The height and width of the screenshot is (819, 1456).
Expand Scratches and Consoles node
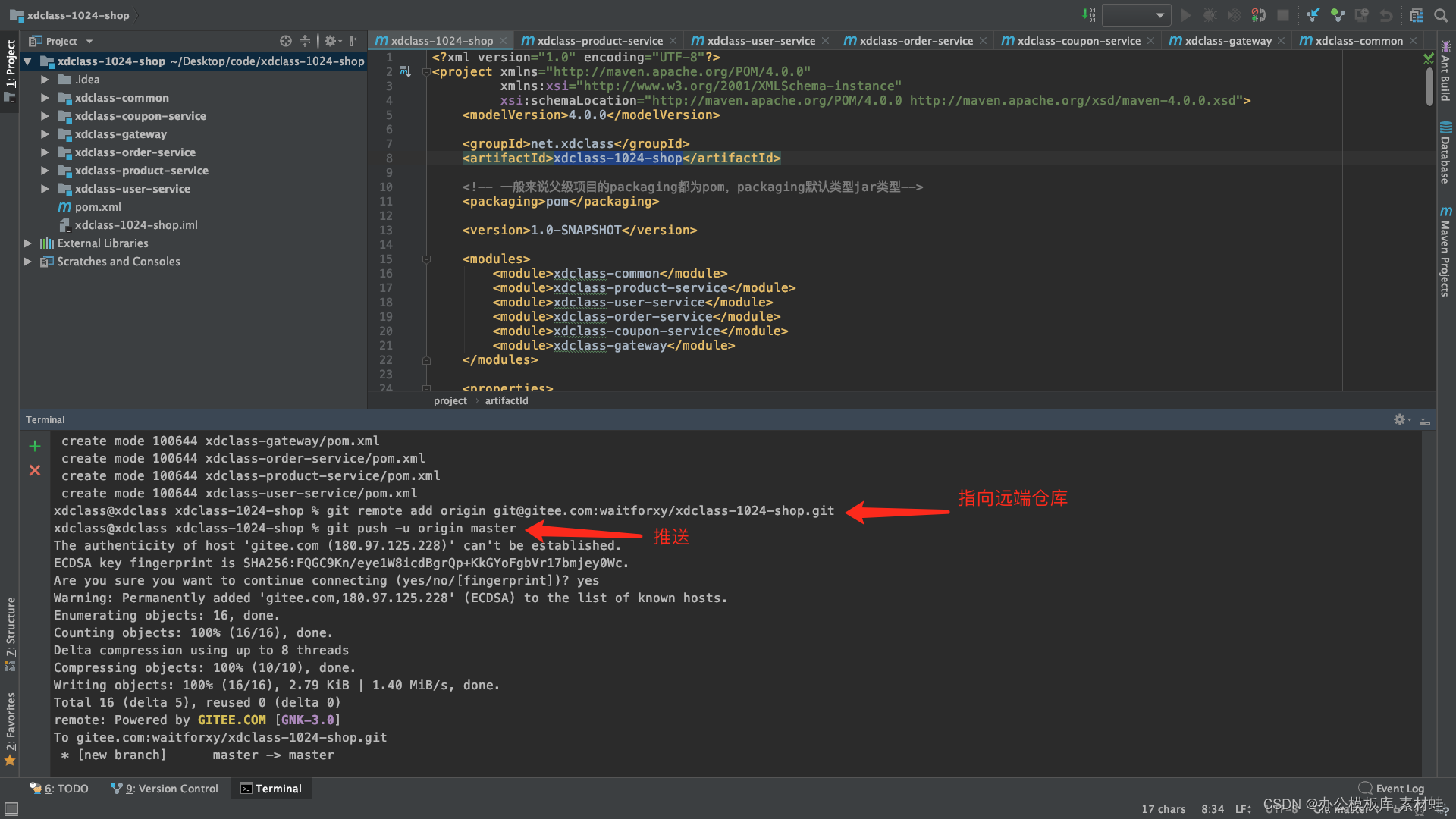pyautogui.click(x=27, y=262)
